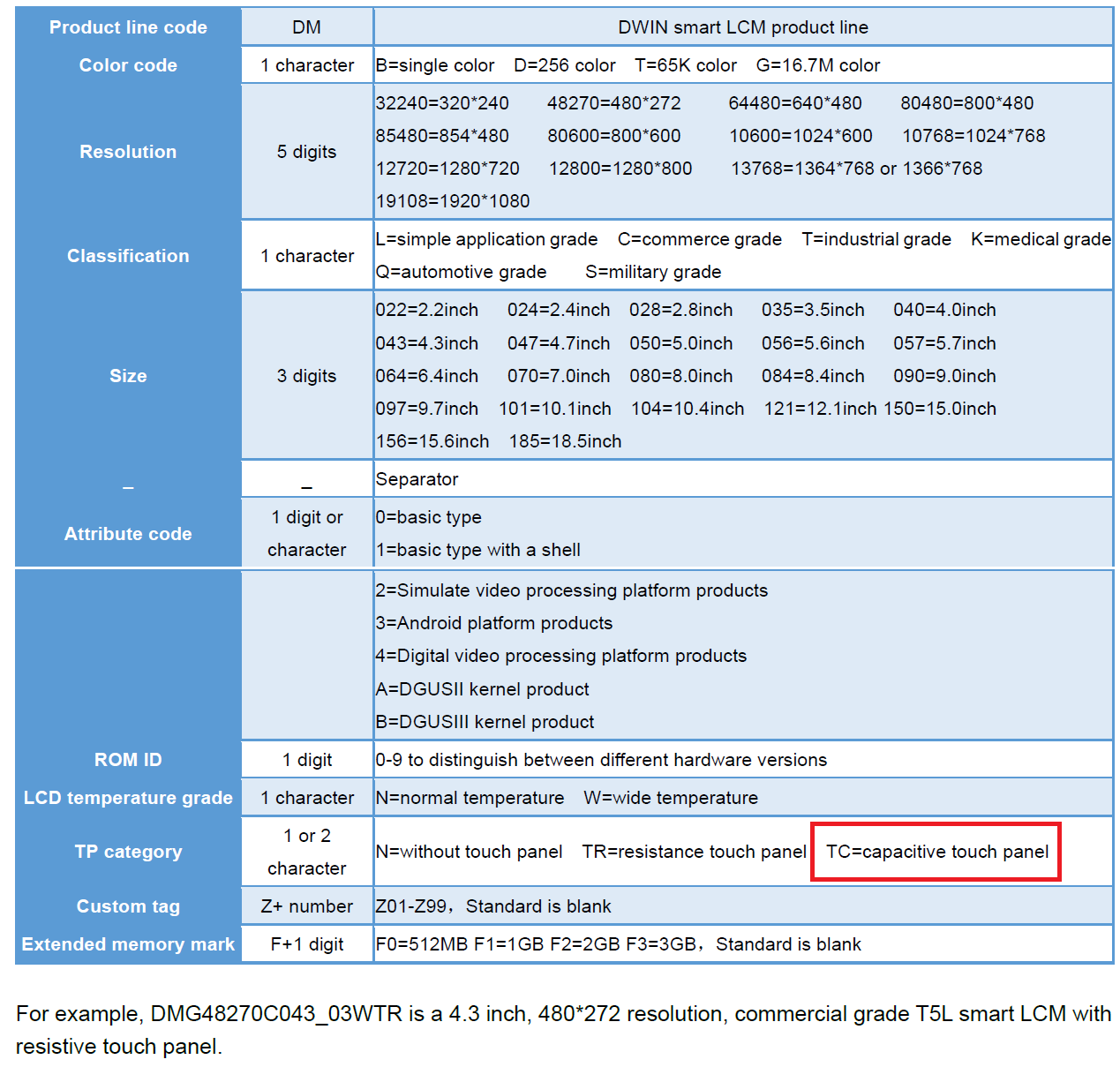Screen dimensions: 1120x1067
Task: Select '85480=854*480' resolution entry
Action: coord(442,136)
